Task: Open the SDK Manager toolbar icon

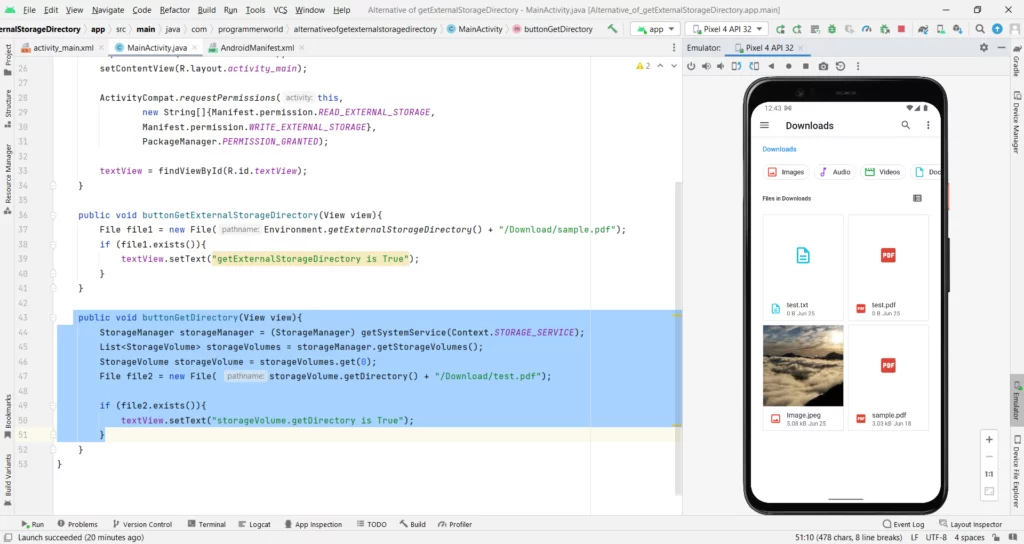Action: coord(957,29)
